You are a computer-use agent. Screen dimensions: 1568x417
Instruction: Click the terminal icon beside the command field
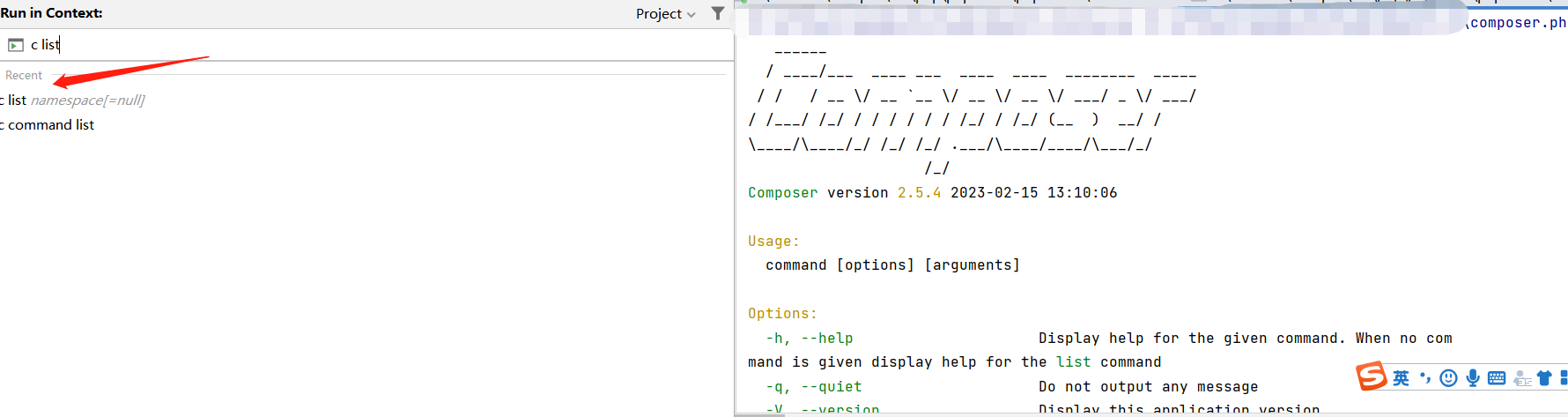click(16, 45)
